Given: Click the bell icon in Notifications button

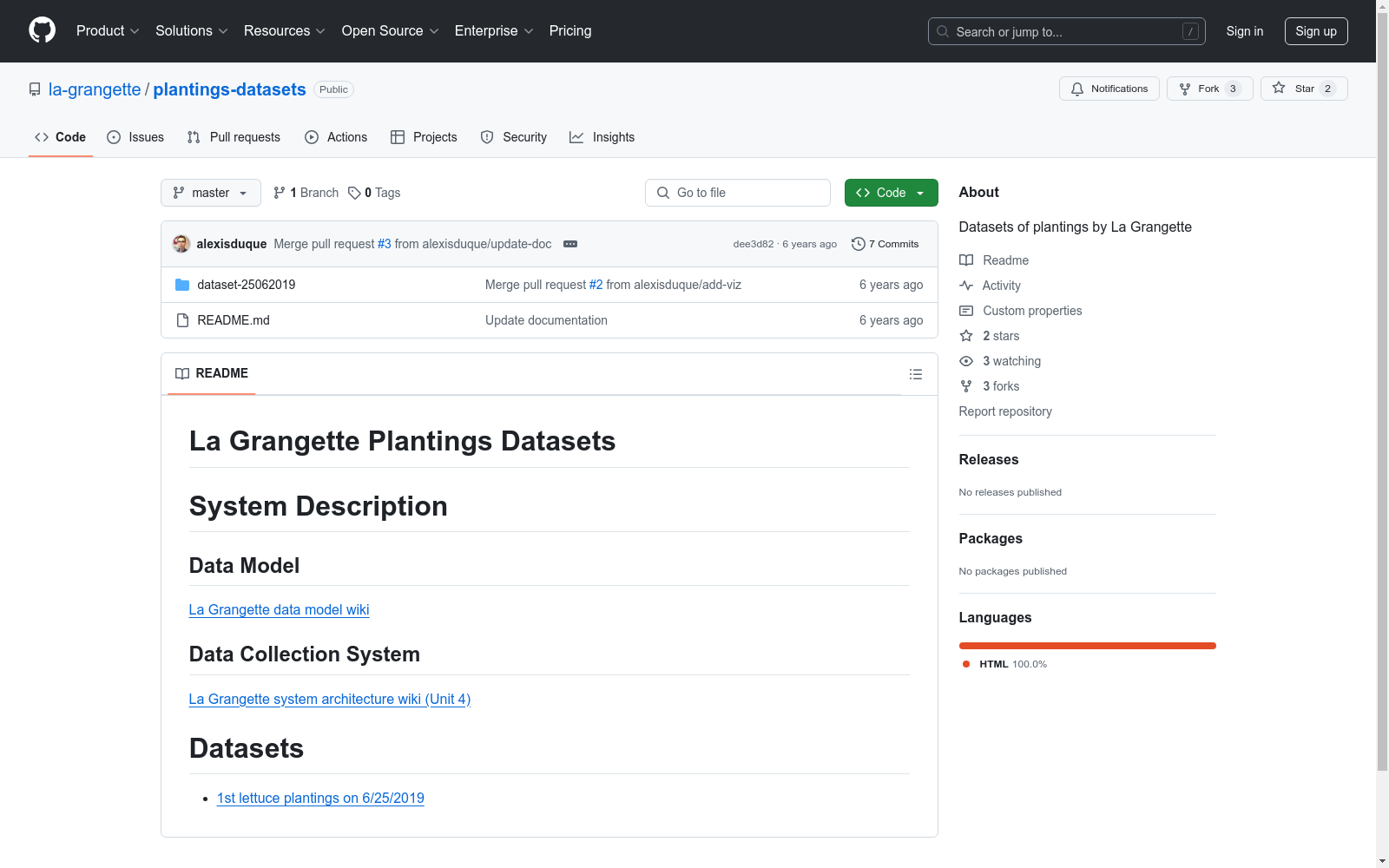Looking at the screenshot, I should [1077, 89].
